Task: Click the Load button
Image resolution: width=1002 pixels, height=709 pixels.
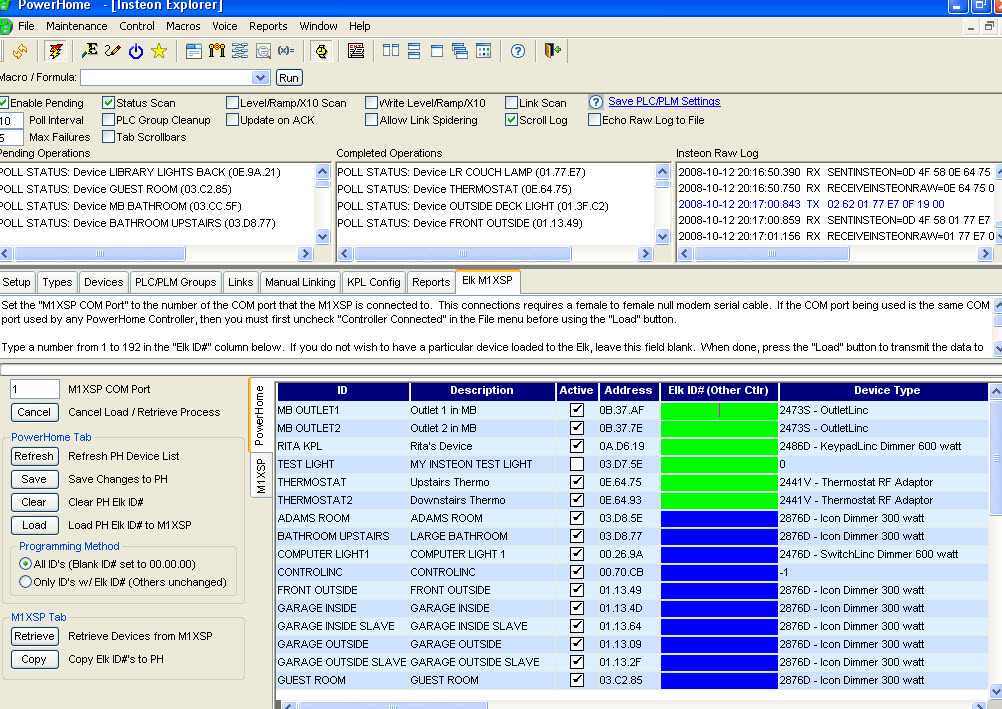Action: (35, 525)
